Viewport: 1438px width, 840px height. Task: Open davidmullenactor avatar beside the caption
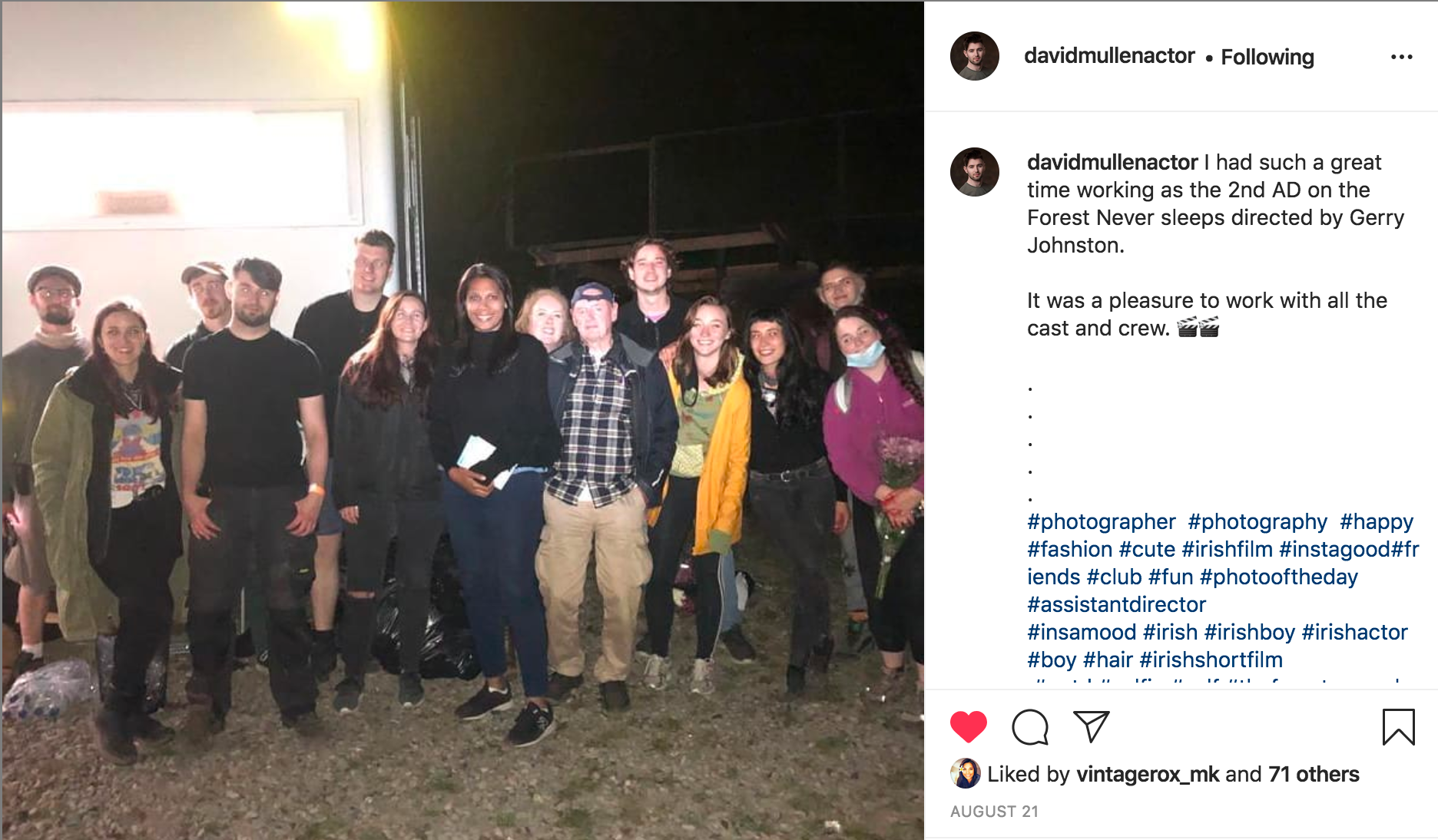[x=975, y=172]
